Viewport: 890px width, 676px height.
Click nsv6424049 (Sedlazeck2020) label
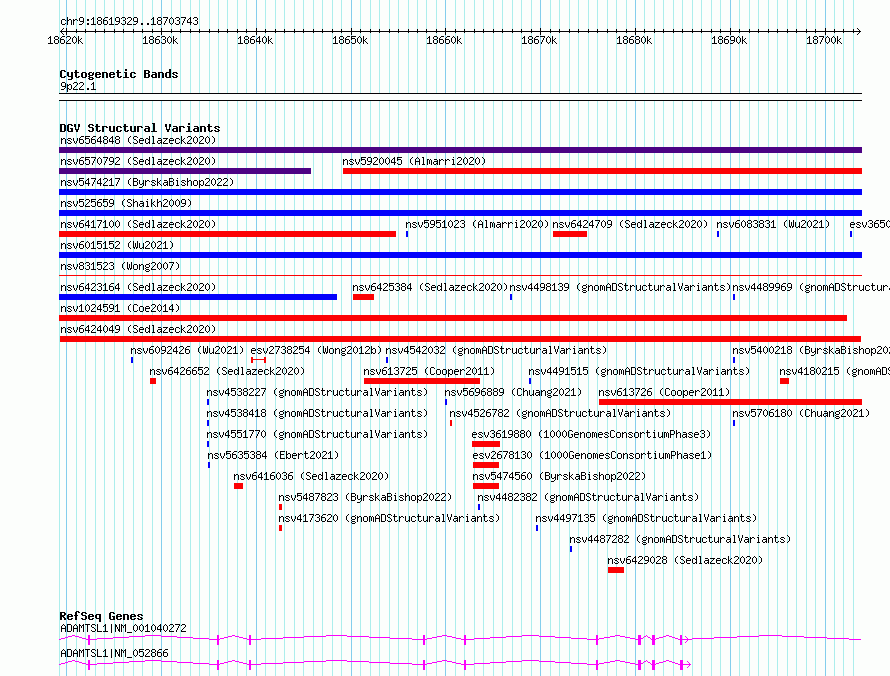[x=138, y=329]
